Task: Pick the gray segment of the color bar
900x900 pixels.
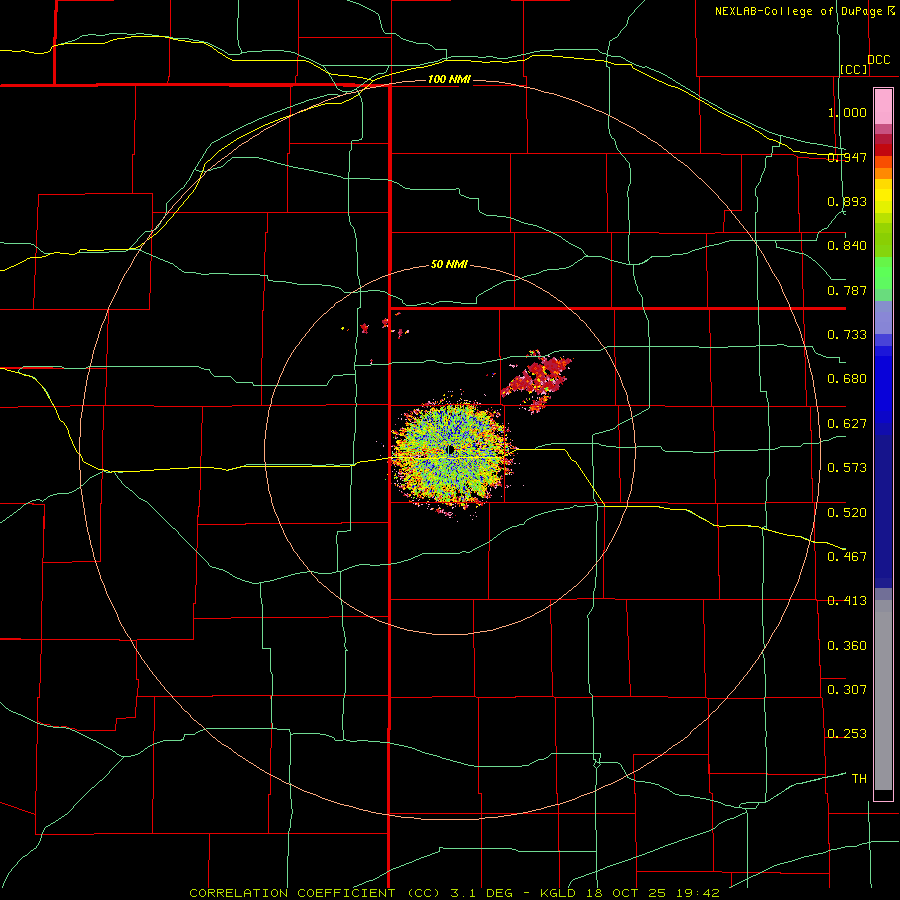Action: 883,695
